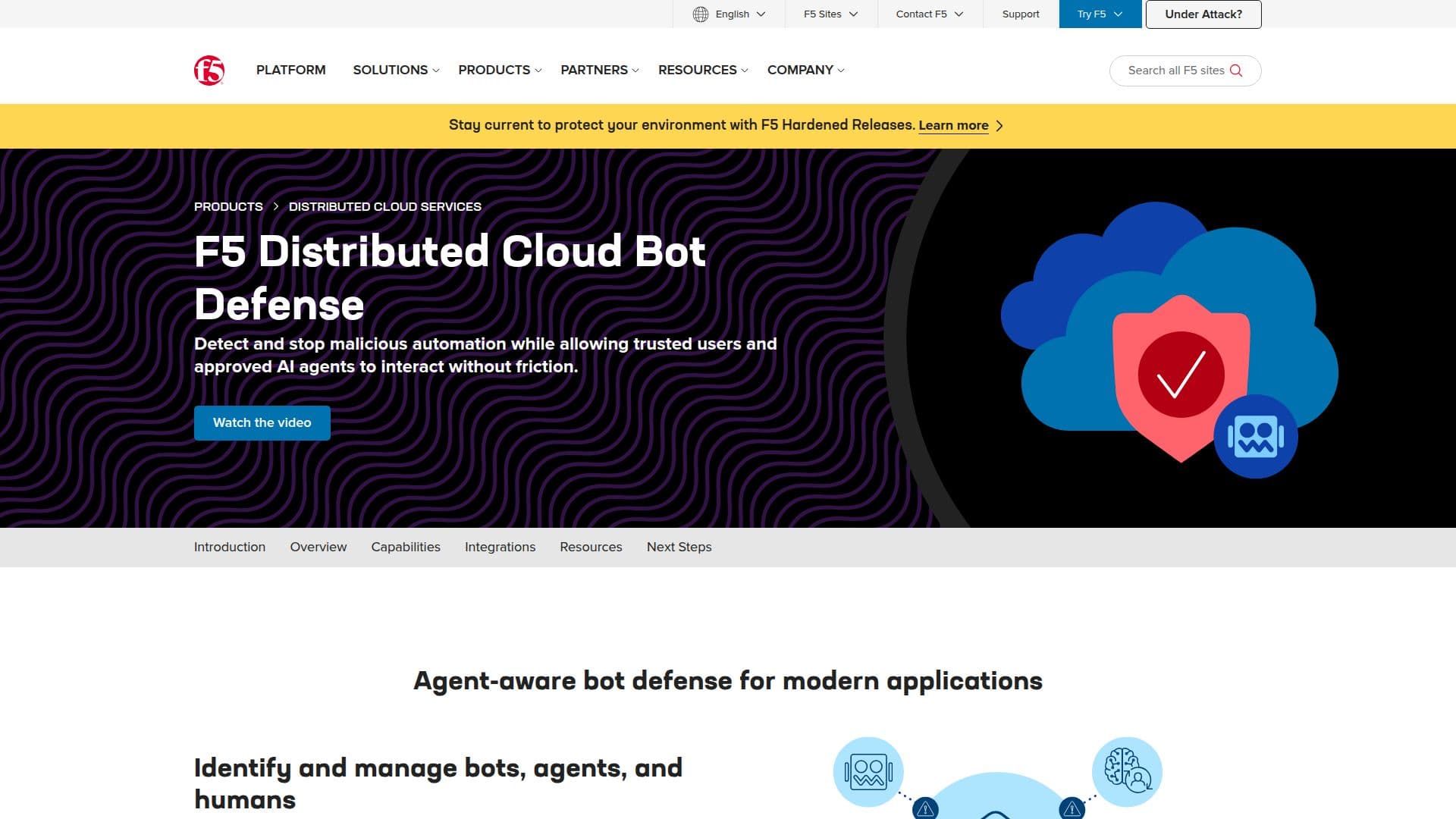This screenshot has width=1456, height=819.
Task: Open the English language dropdown
Action: click(730, 14)
